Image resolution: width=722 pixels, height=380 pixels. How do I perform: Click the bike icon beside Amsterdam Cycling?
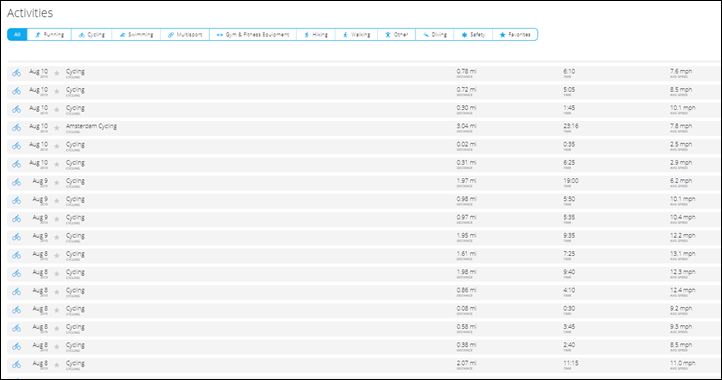click(17, 128)
